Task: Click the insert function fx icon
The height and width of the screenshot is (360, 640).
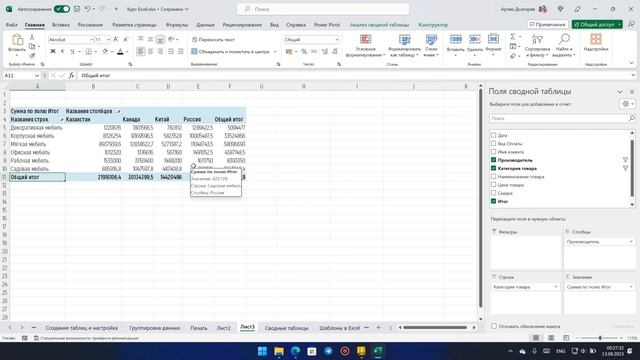Action: click(71, 76)
